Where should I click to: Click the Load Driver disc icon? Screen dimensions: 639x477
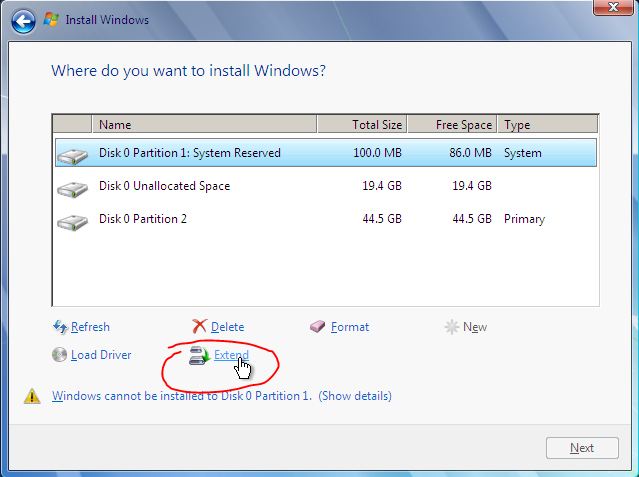tap(59, 355)
